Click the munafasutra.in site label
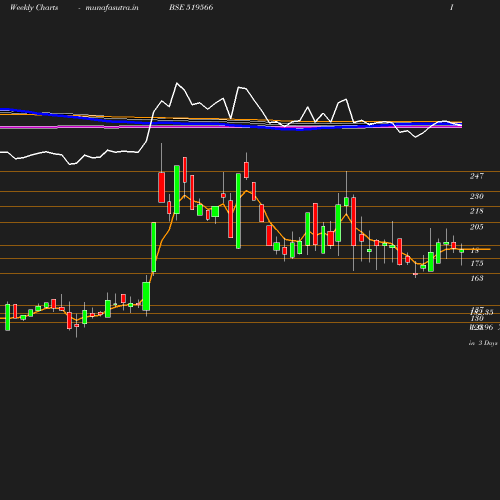The height and width of the screenshot is (500, 500). (x=112, y=7)
